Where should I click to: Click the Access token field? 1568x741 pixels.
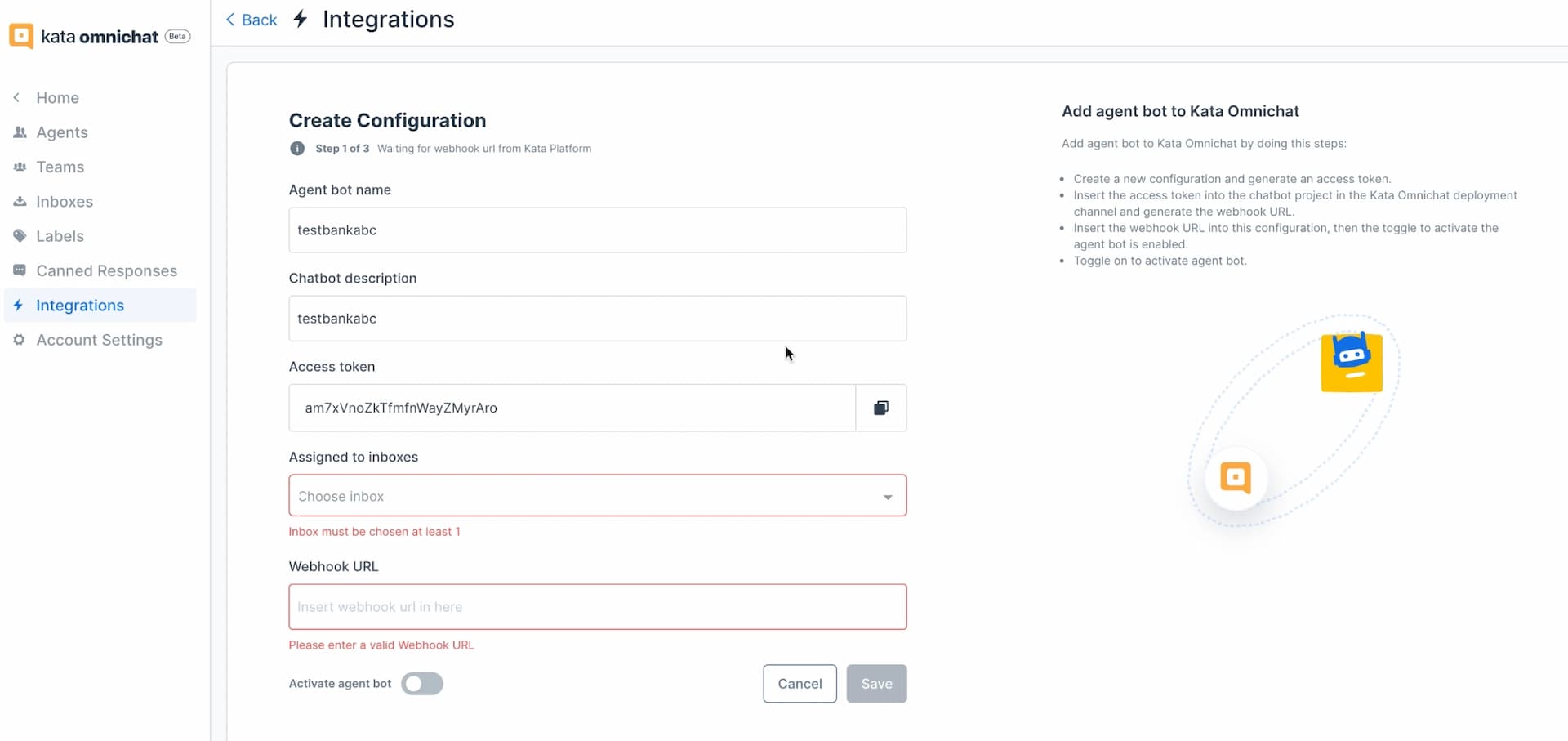pyautogui.click(x=572, y=408)
